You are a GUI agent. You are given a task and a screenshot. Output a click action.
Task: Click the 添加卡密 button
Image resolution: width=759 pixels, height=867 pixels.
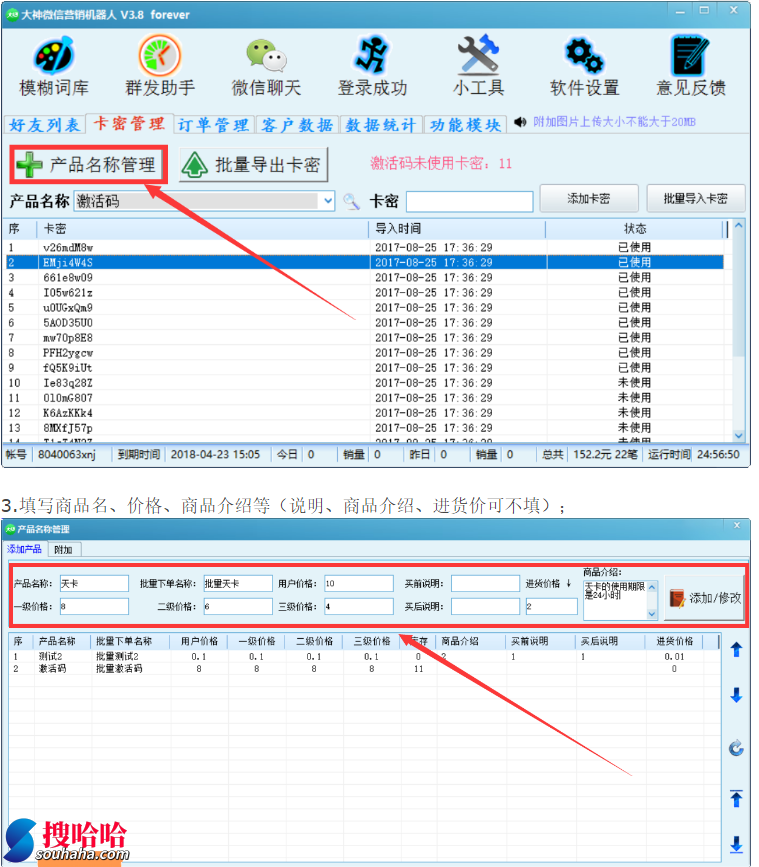[x=589, y=199]
